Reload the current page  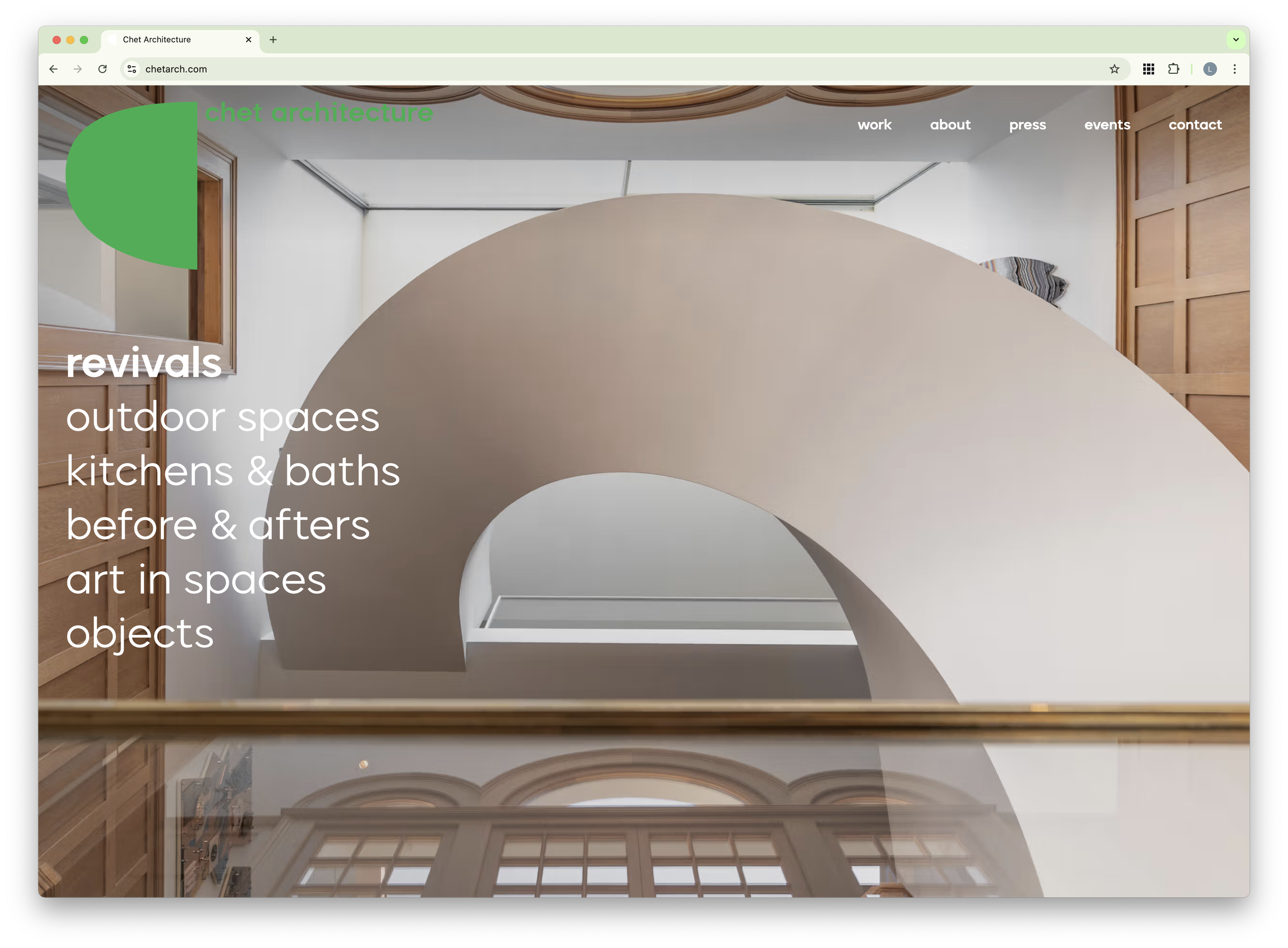[103, 69]
